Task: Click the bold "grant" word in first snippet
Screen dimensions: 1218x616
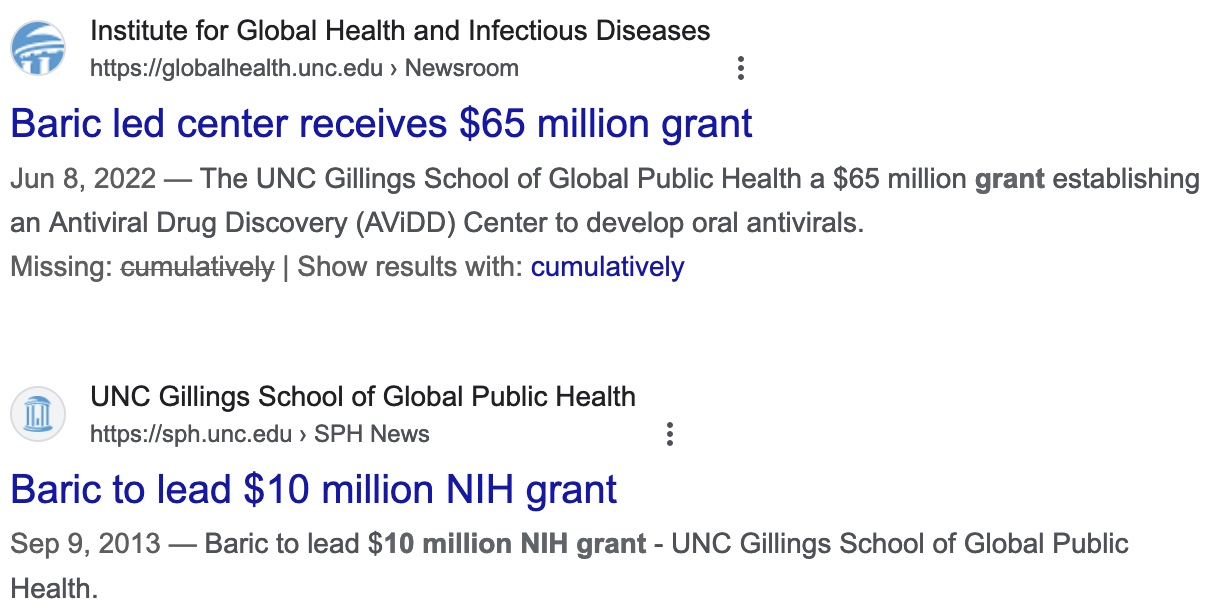Action: [x=1009, y=179]
